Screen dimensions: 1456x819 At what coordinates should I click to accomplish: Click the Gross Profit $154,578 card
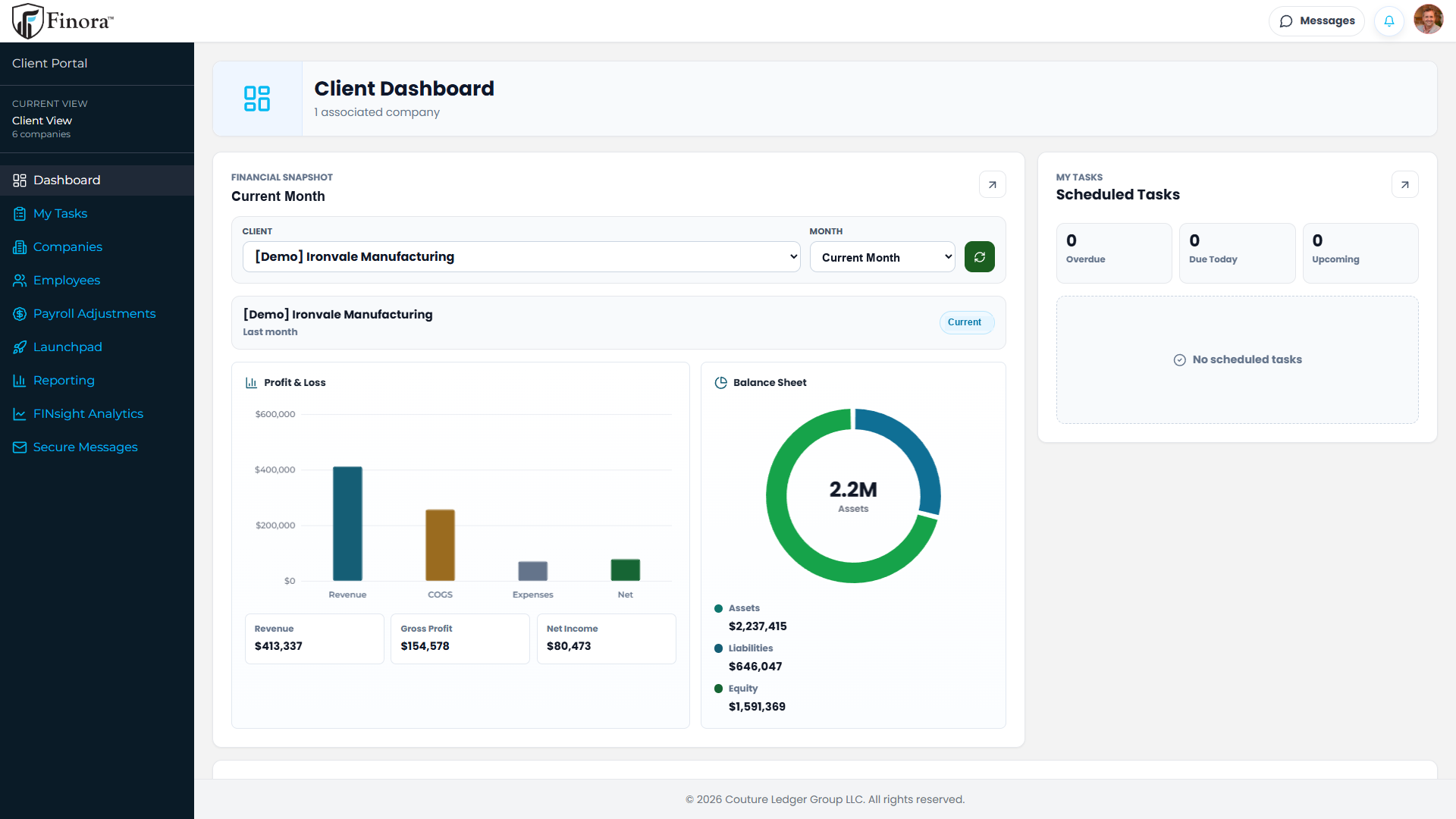click(460, 639)
